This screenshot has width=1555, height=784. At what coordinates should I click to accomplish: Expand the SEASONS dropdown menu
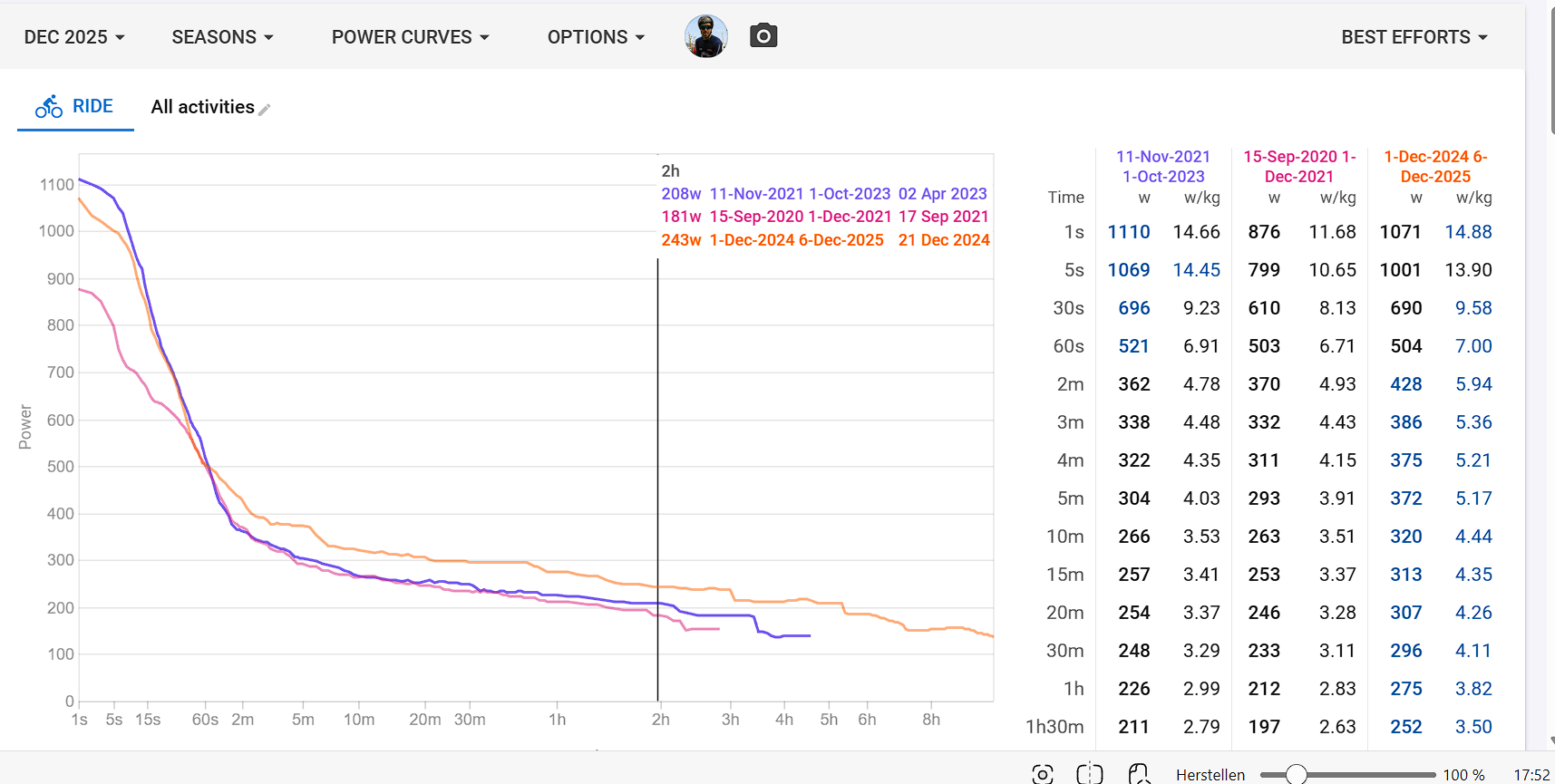[222, 37]
